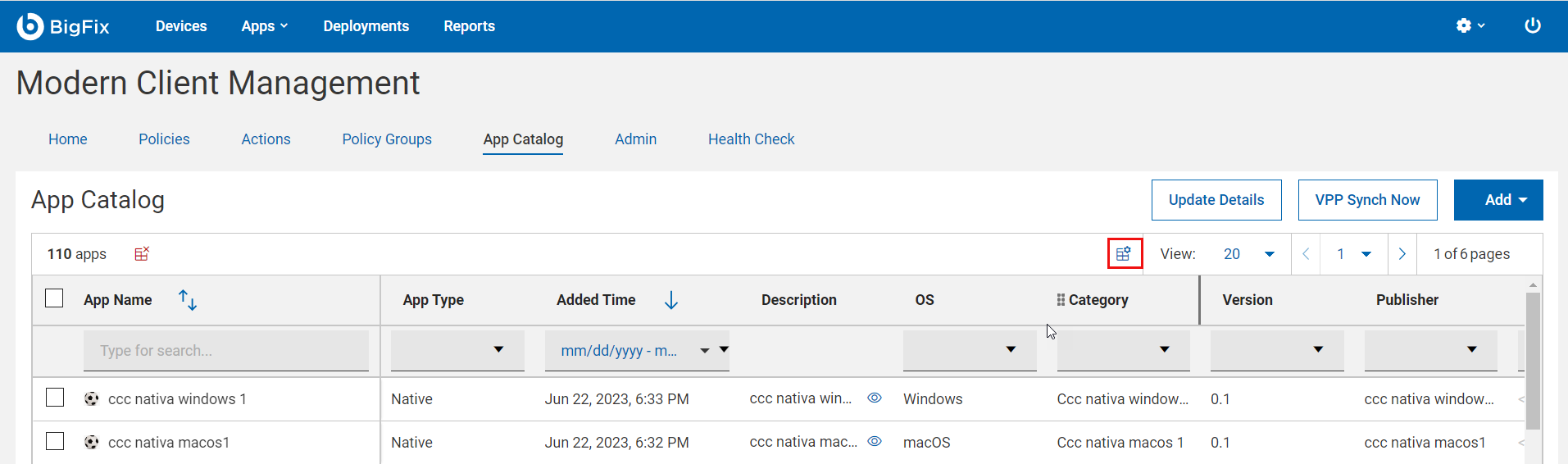This screenshot has height=464, width=1568.
Task: Switch to the Policy Groups tab
Action: click(387, 139)
